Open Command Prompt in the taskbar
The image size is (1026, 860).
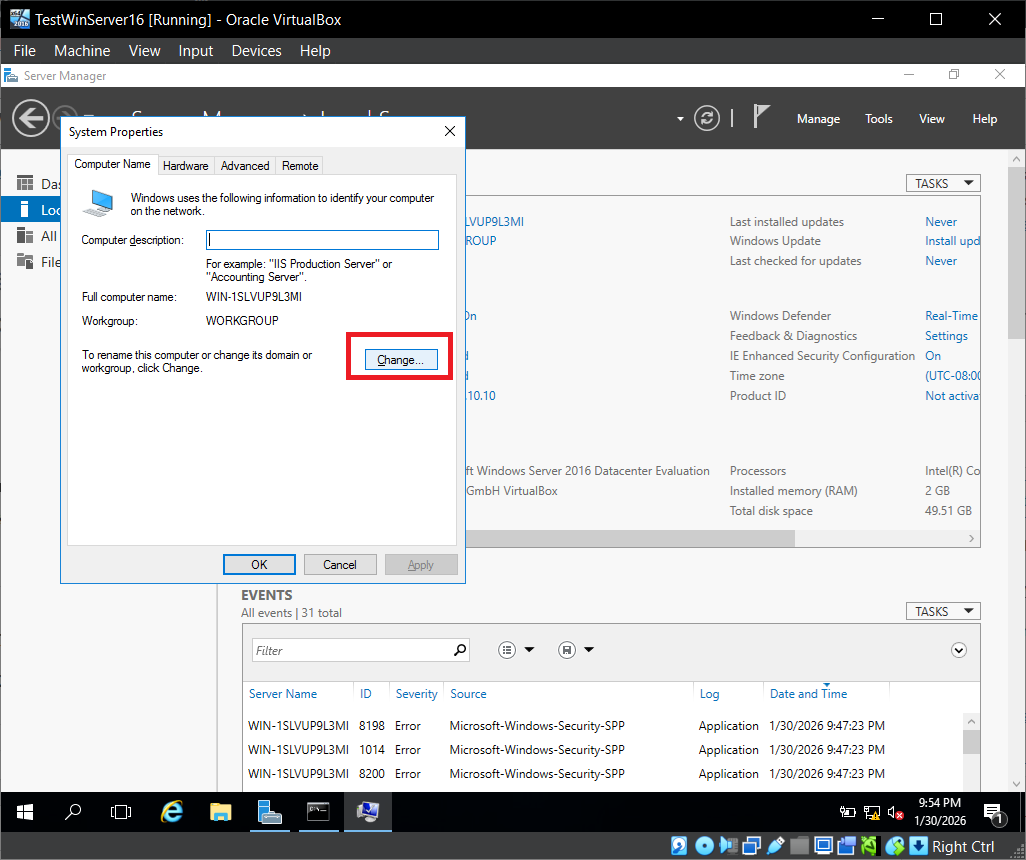[318, 812]
